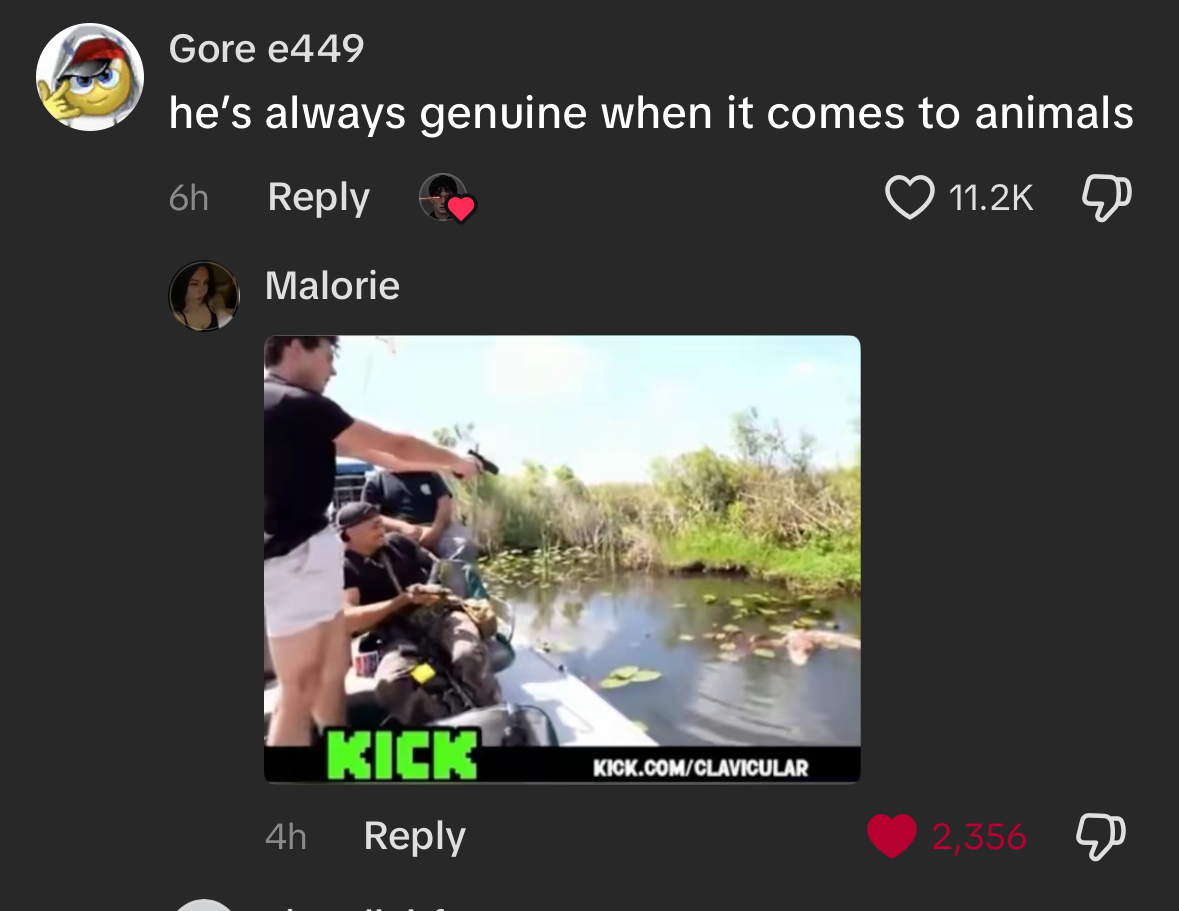Viewport: 1179px width, 911px height.
Task: Select the "he's always genuine" comment text
Action: [650, 113]
